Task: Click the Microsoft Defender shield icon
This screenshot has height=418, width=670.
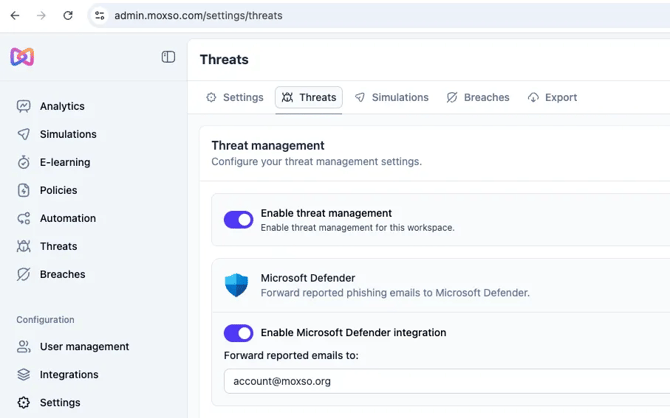Action: click(x=236, y=285)
